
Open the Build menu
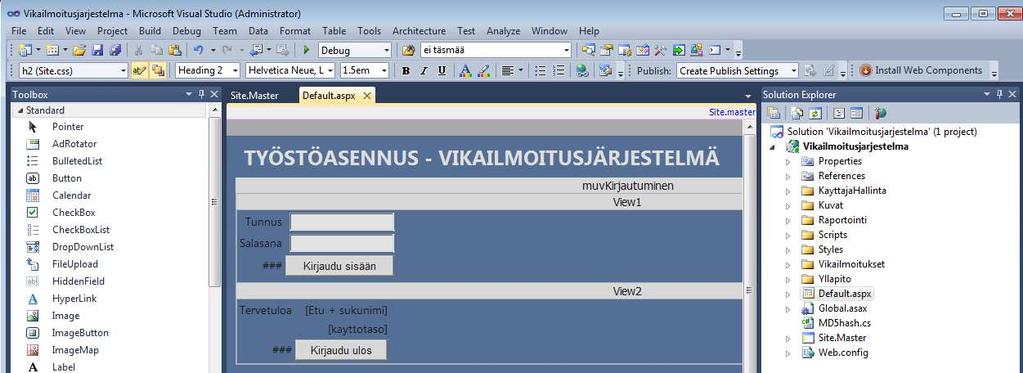point(150,31)
